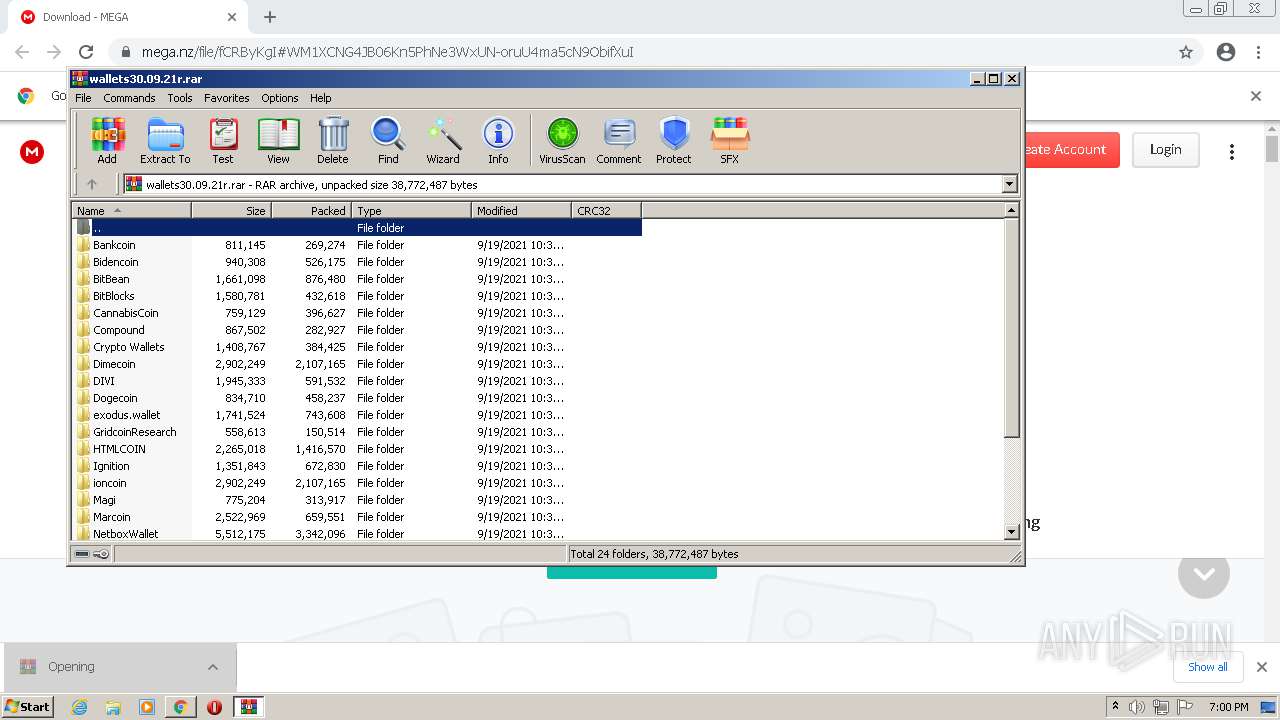Bookmark this page with the star
This screenshot has height=720, width=1280.
(1186, 52)
